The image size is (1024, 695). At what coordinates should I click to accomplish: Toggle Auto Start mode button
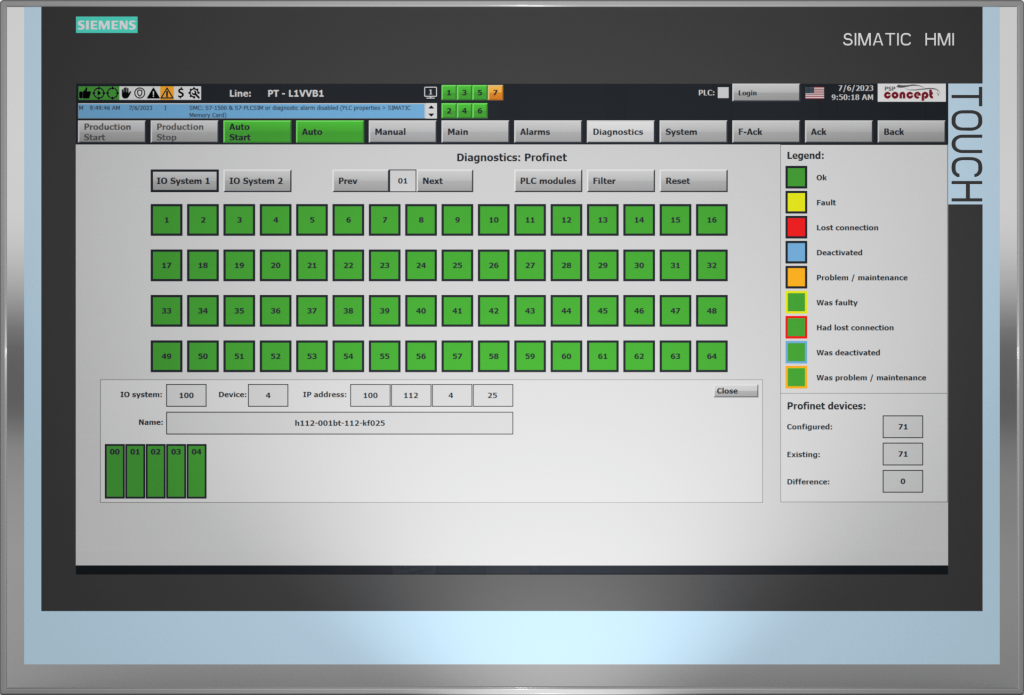[257, 132]
